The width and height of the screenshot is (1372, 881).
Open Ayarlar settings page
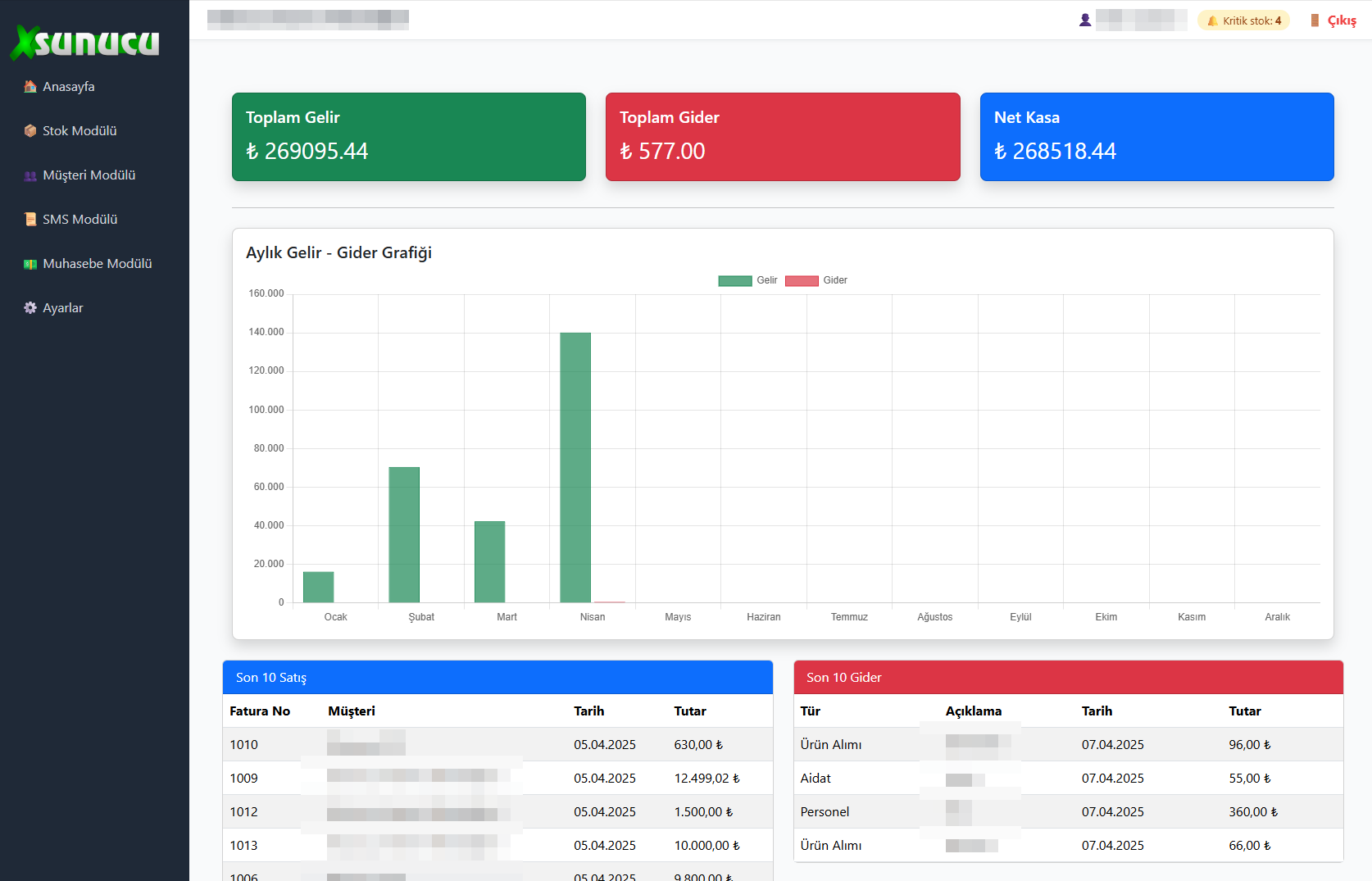63,308
